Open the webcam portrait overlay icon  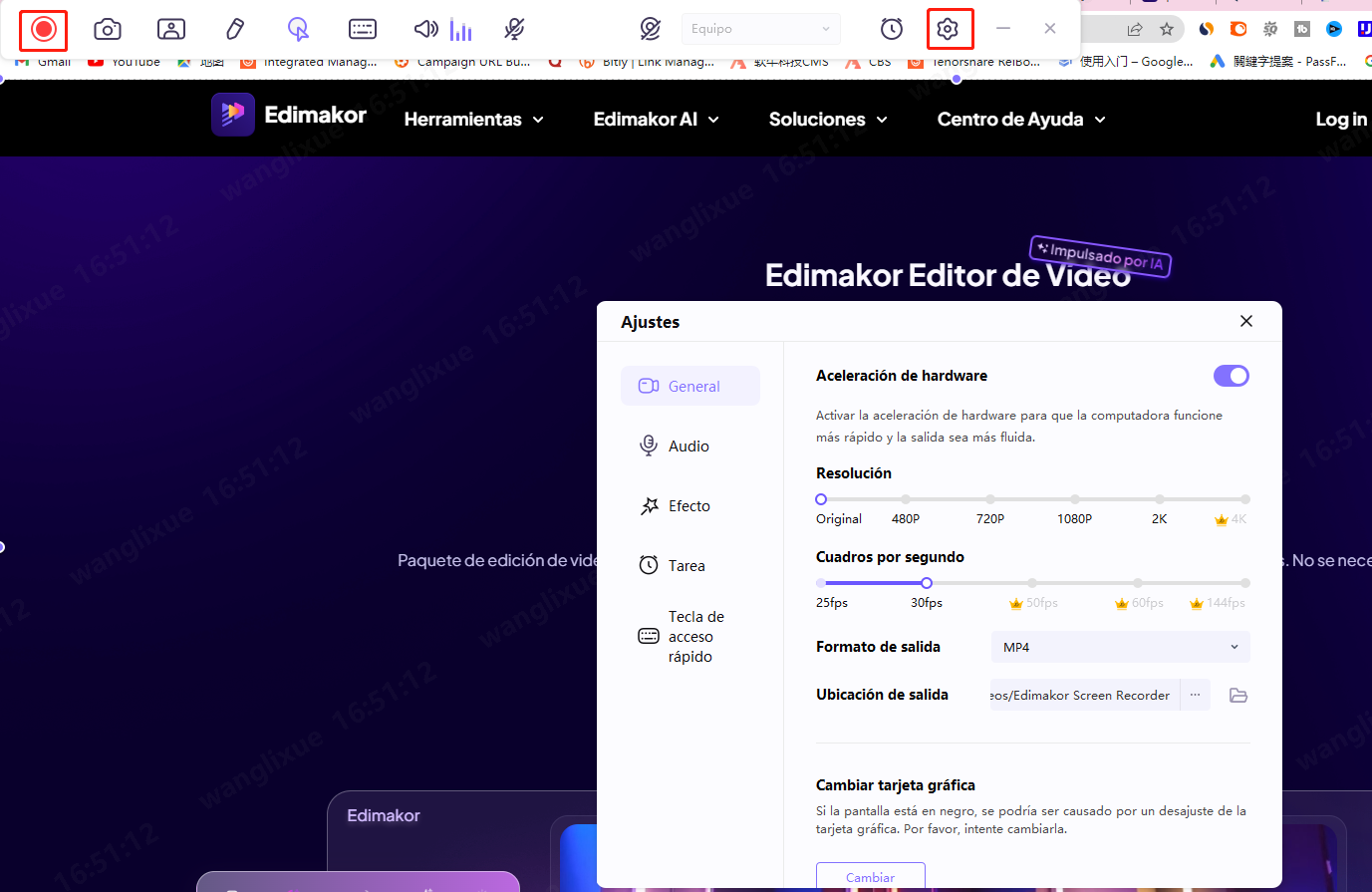(x=171, y=30)
